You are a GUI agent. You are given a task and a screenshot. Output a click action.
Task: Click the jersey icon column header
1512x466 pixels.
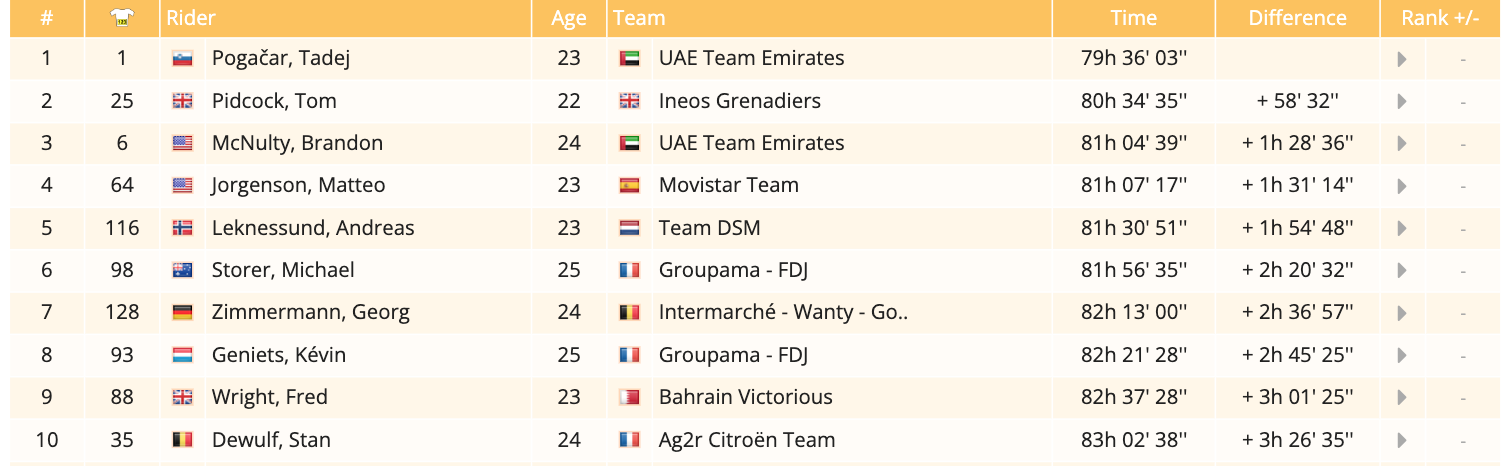122,18
